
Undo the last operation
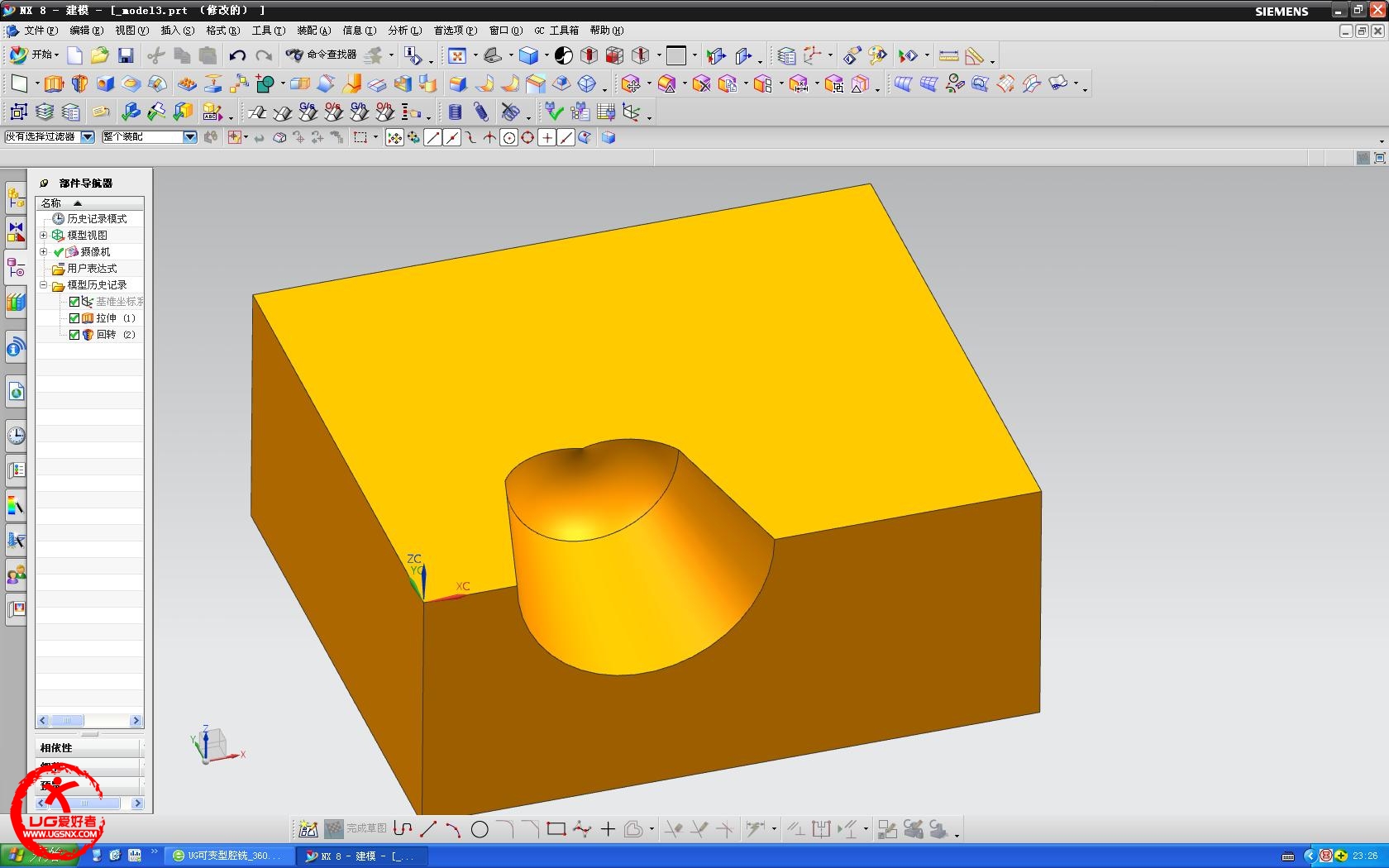tap(237, 55)
